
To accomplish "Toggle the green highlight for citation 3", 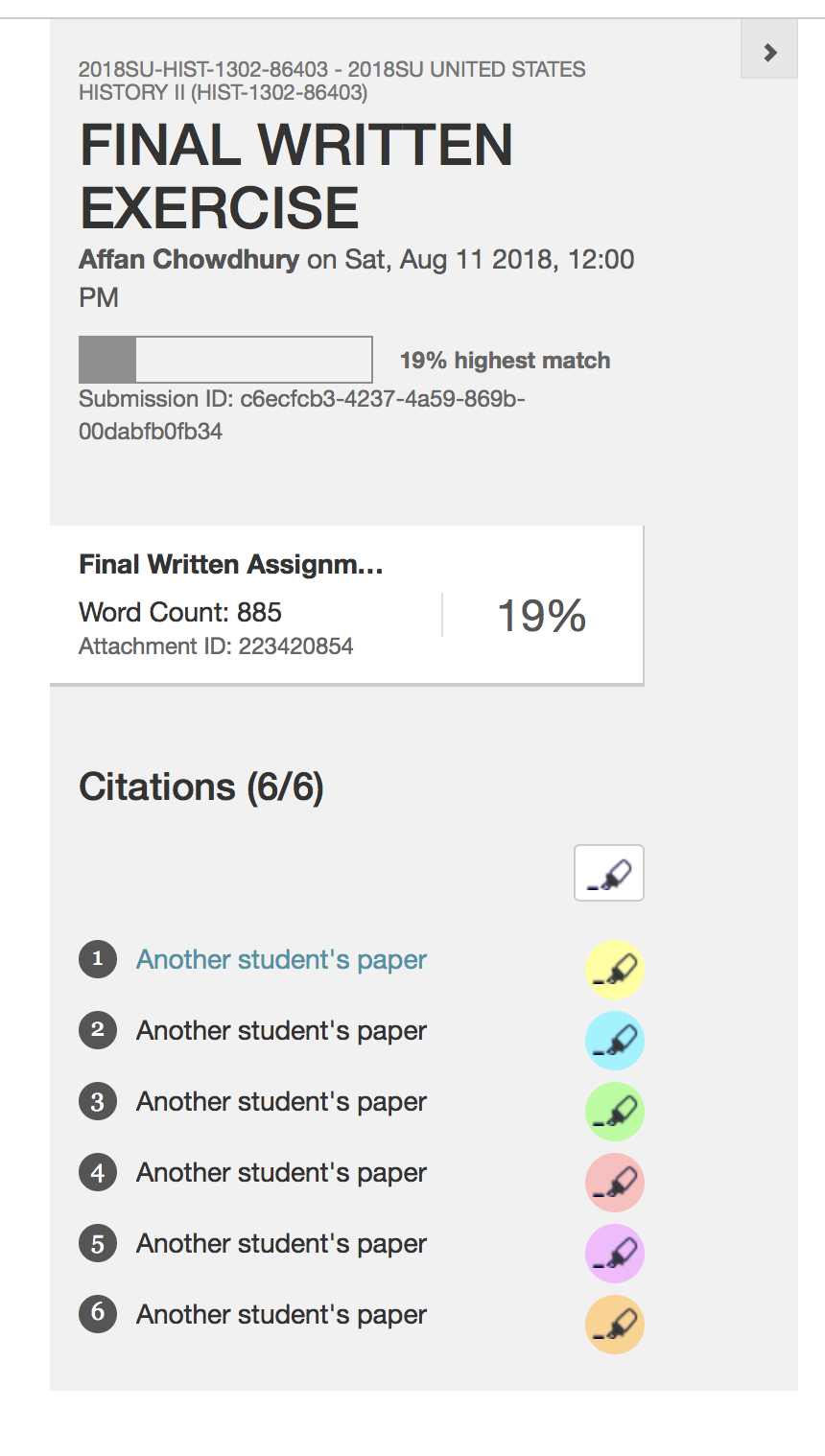I will [614, 1111].
